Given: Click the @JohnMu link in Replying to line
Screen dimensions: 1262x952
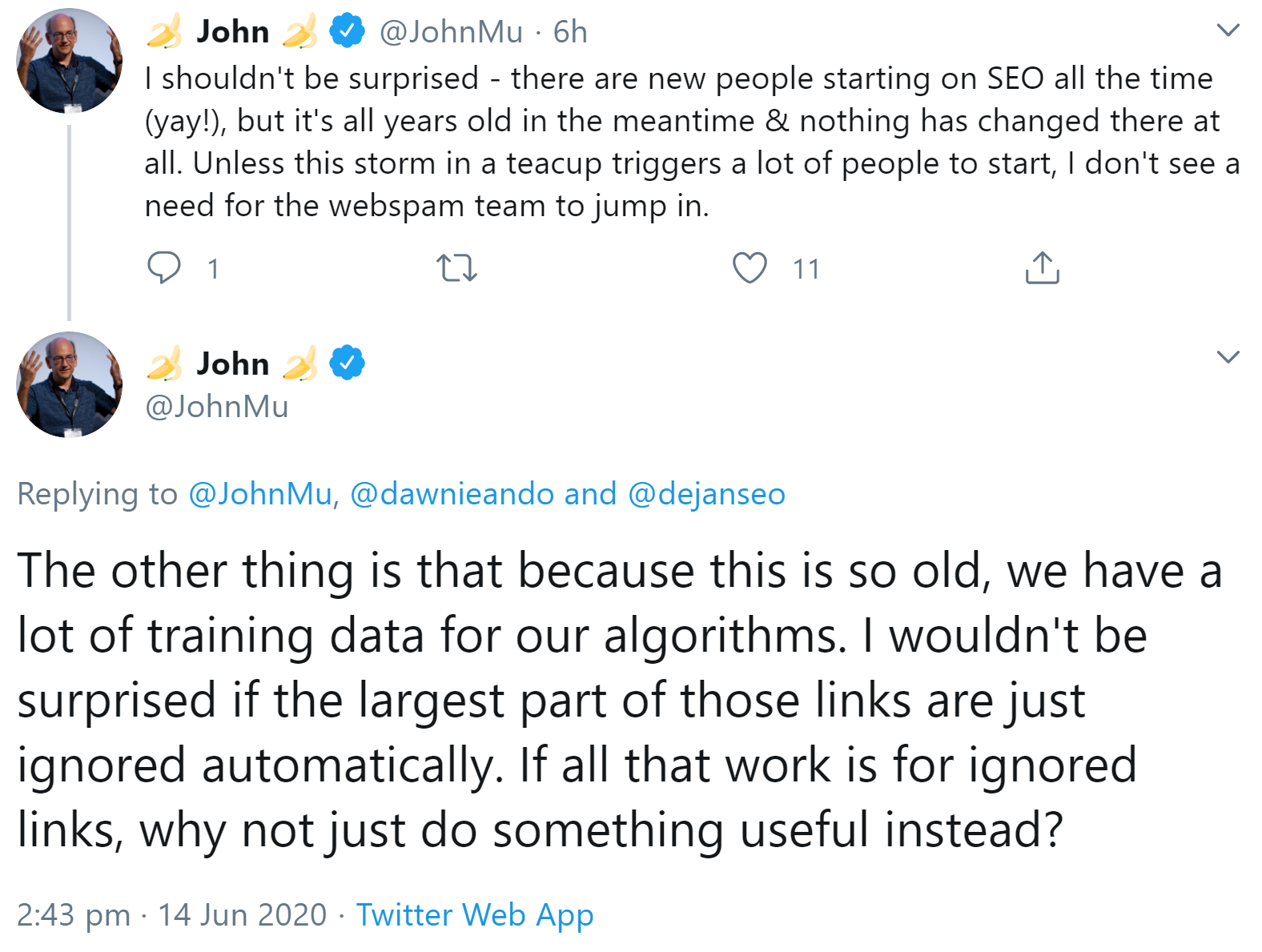Looking at the screenshot, I should [x=260, y=494].
